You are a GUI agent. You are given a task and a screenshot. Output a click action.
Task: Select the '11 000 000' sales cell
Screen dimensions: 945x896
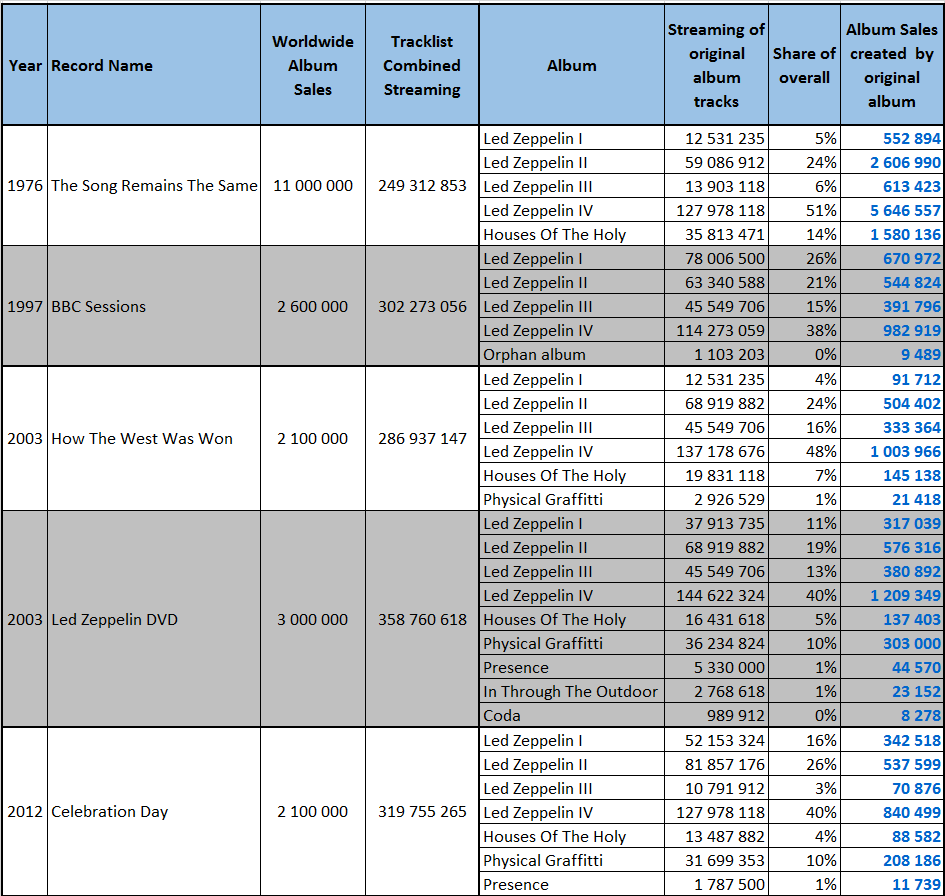point(313,186)
